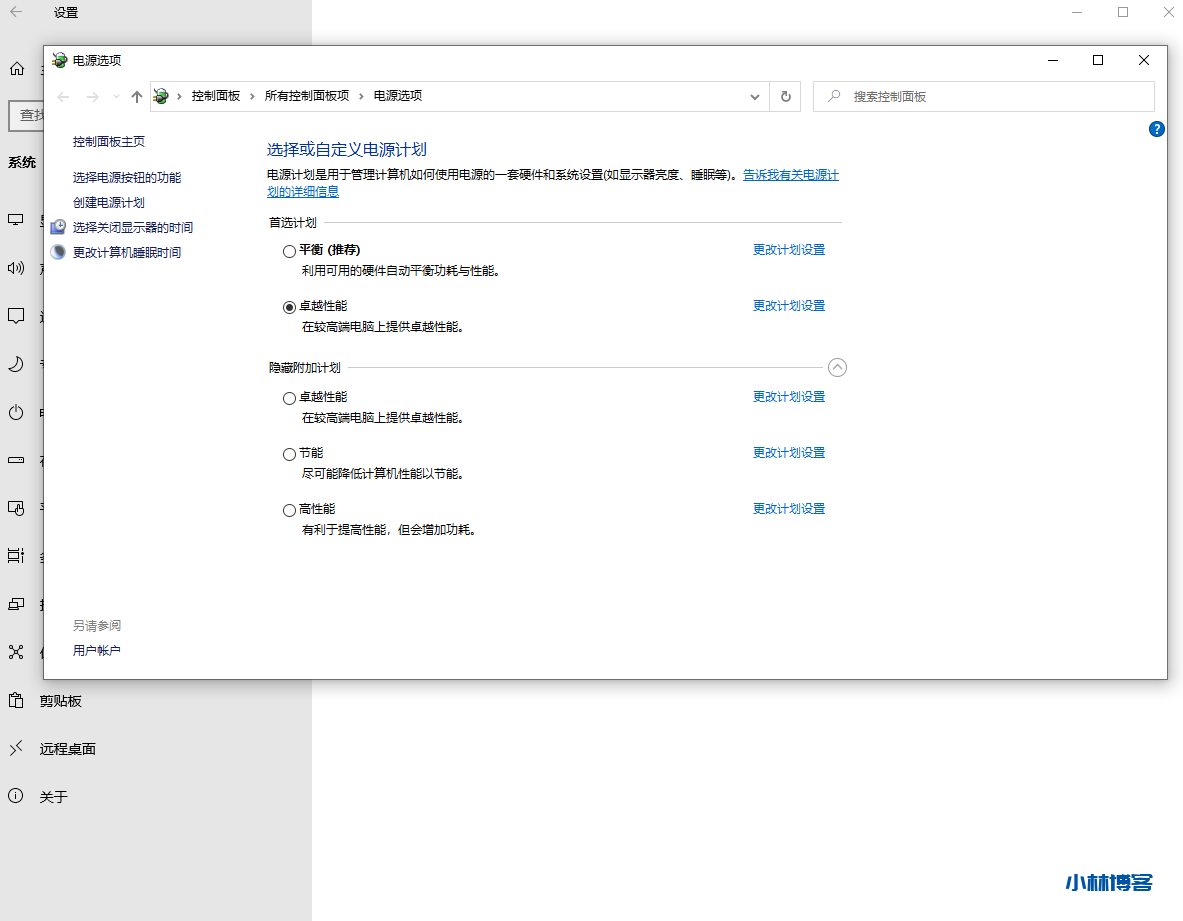Select the 节能 power plan radio button
Viewport: 1183px width, 921px height.
tap(290, 454)
